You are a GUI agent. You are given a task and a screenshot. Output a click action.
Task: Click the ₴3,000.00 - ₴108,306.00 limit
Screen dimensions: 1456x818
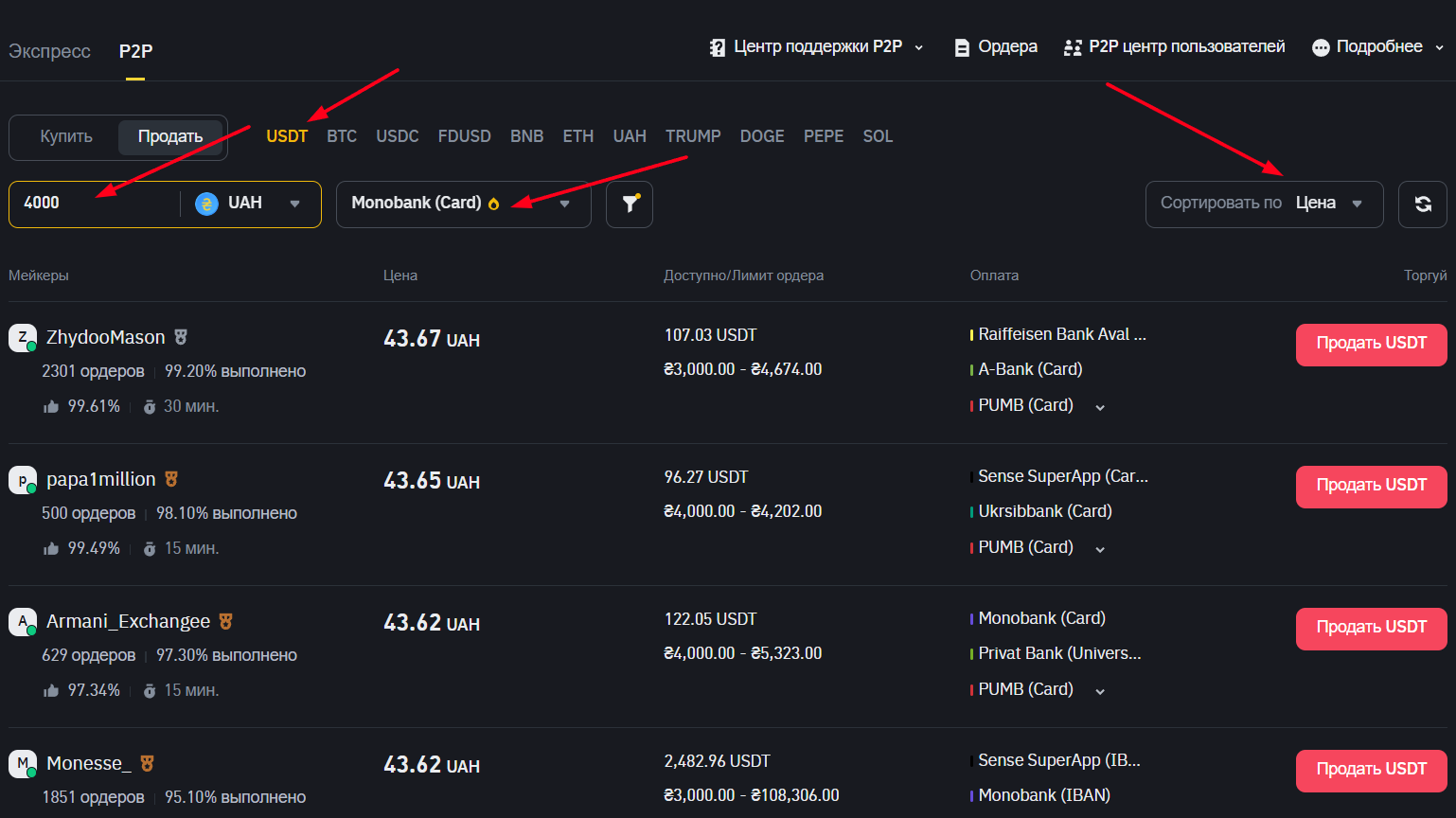(752, 795)
